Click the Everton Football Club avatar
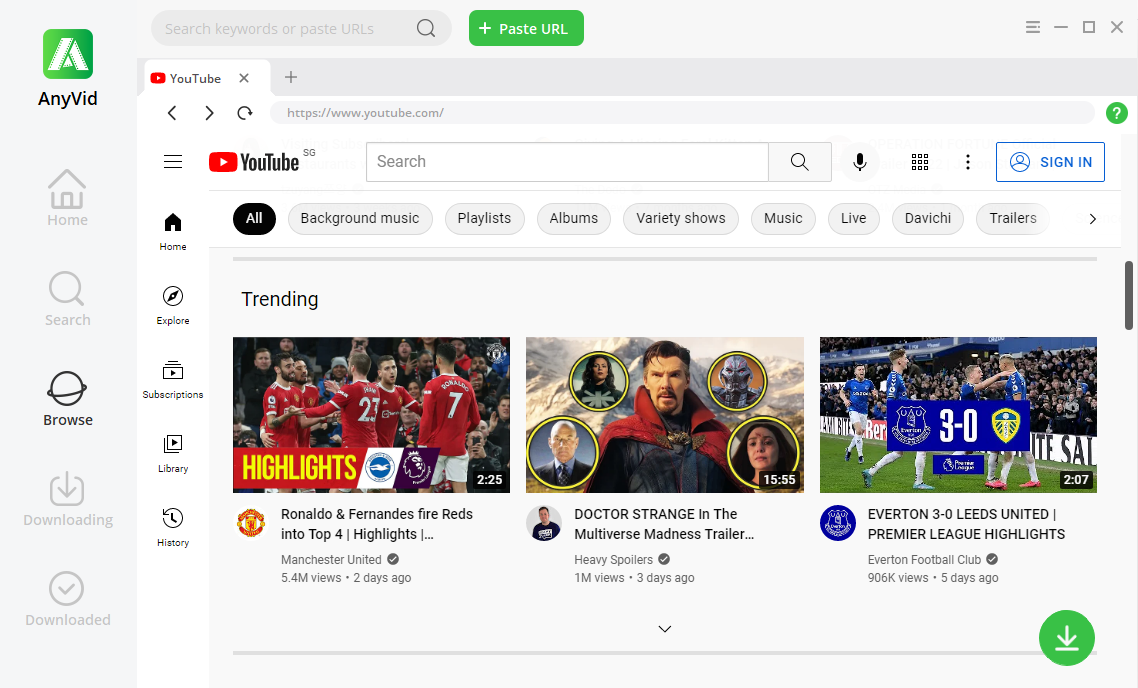The image size is (1138, 688). tap(838, 523)
